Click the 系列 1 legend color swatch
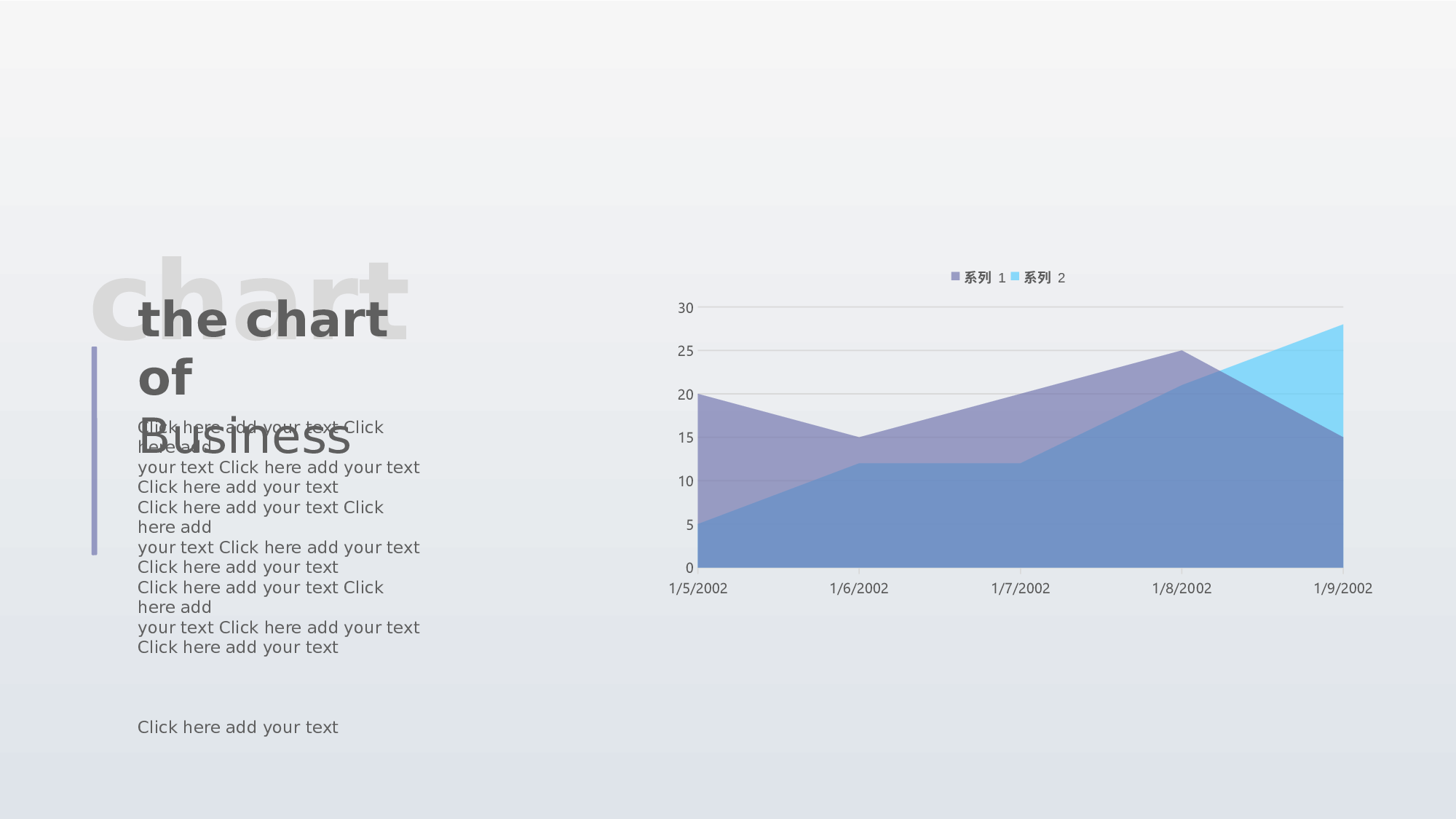1456x819 pixels. tap(955, 277)
